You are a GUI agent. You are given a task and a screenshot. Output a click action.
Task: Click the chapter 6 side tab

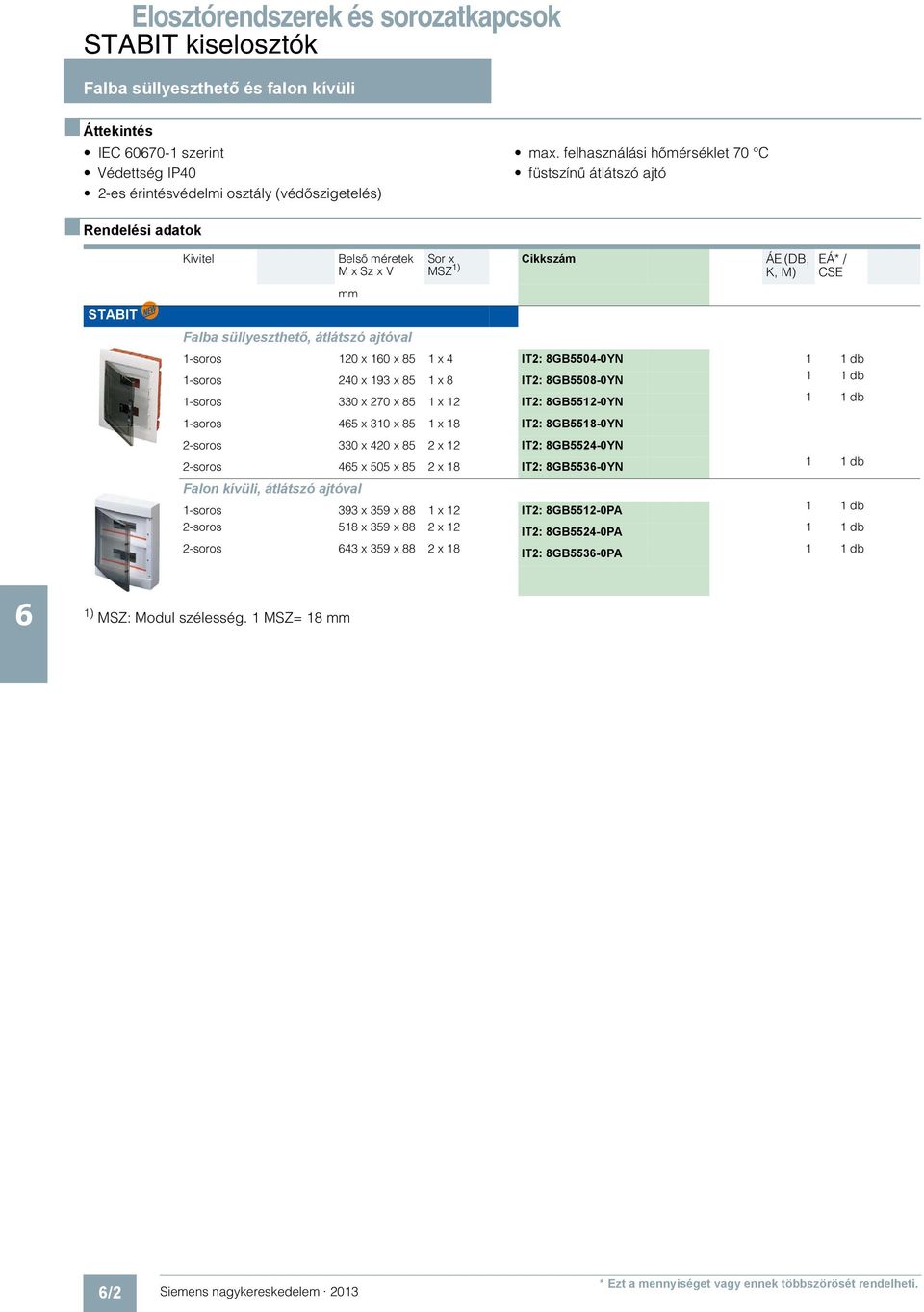(24, 634)
